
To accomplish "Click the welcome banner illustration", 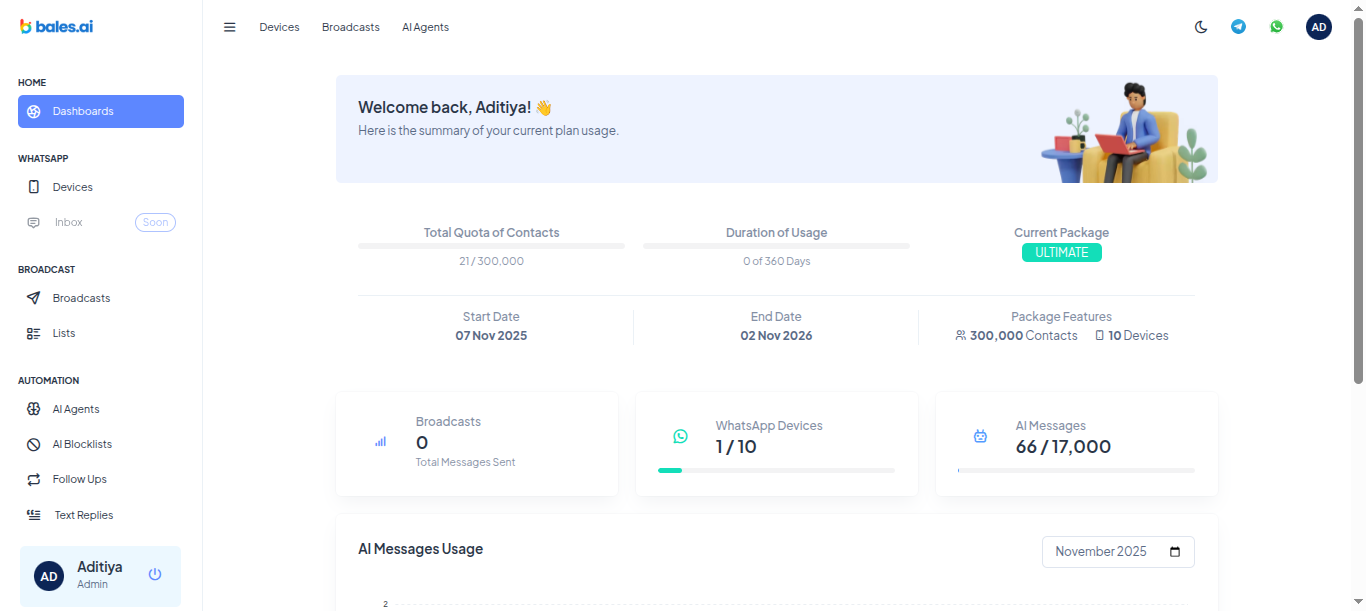I will (x=1124, y=132).
